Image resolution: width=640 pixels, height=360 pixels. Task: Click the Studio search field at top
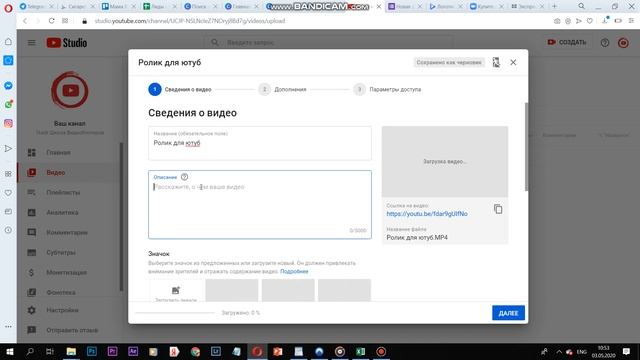[x=329, y=42]
